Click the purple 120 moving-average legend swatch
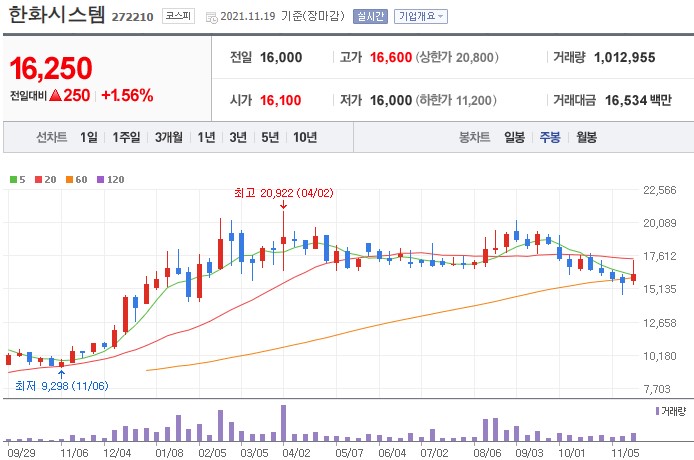The image size is (694, 460). coord(100,179)
